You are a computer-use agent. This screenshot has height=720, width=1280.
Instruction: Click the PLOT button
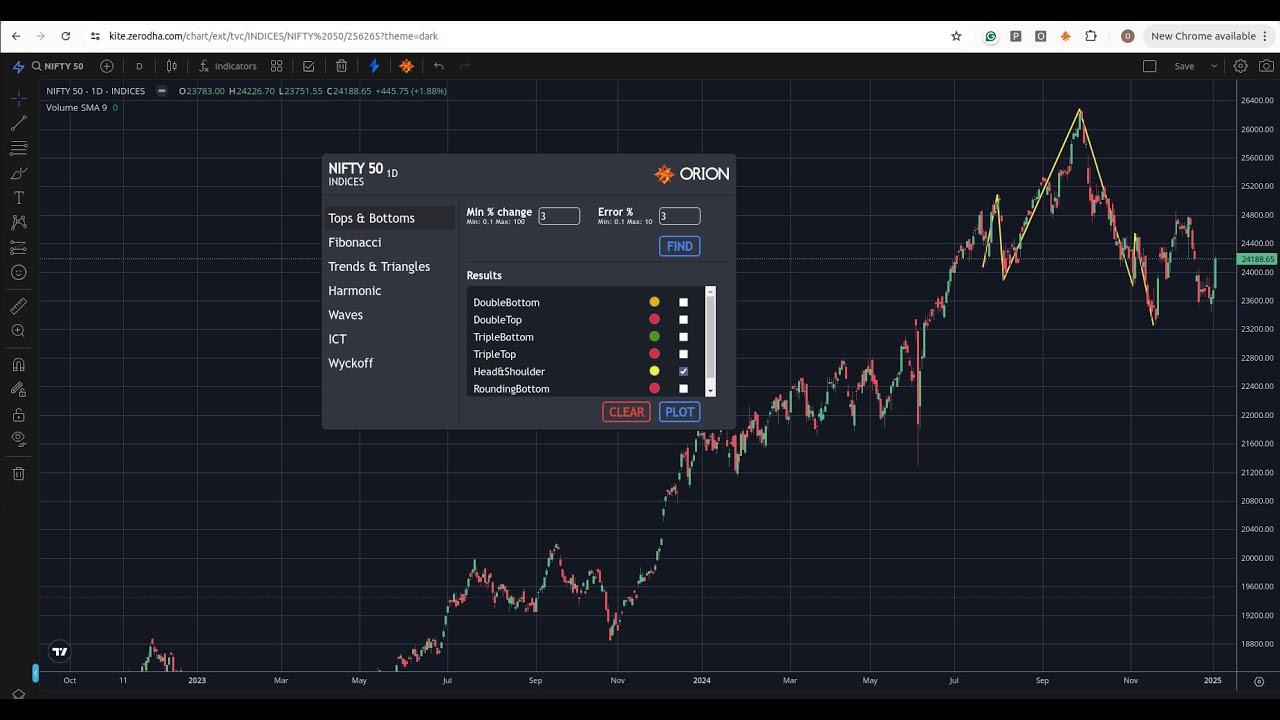[679, 412]
